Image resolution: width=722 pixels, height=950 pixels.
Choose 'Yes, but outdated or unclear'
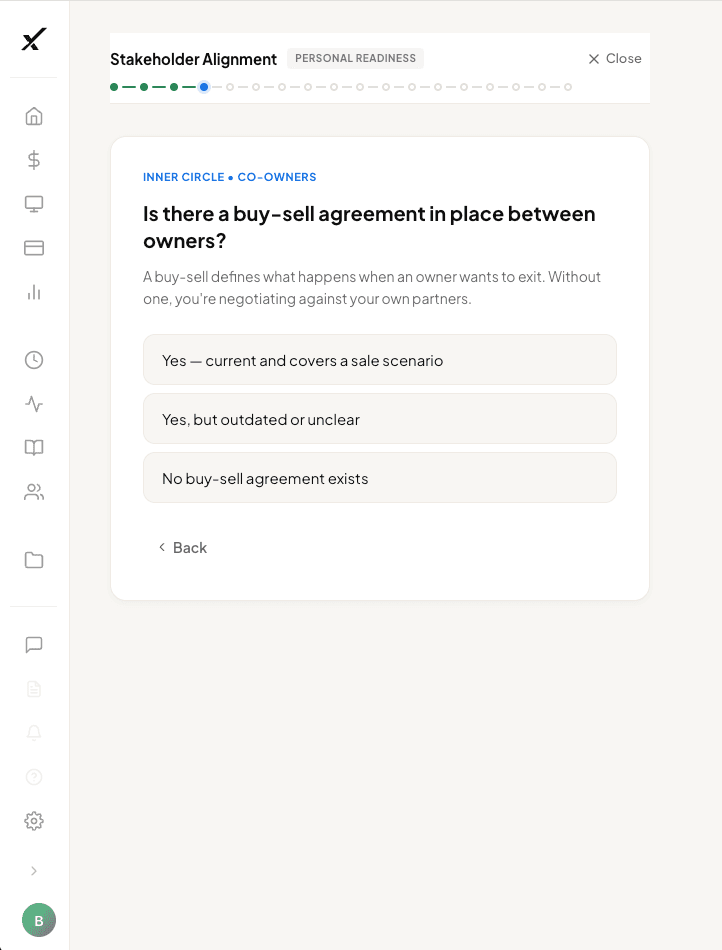pos(380,419)
